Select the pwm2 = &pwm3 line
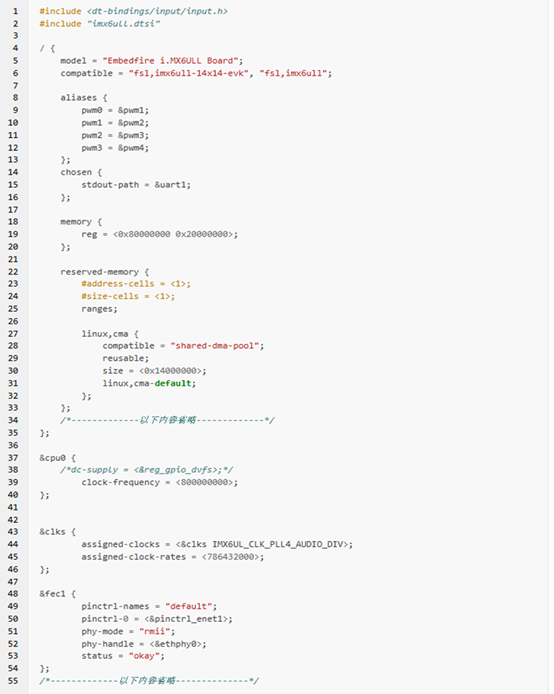Viewport: 554px width, 694px height. [x=115, y=135]
